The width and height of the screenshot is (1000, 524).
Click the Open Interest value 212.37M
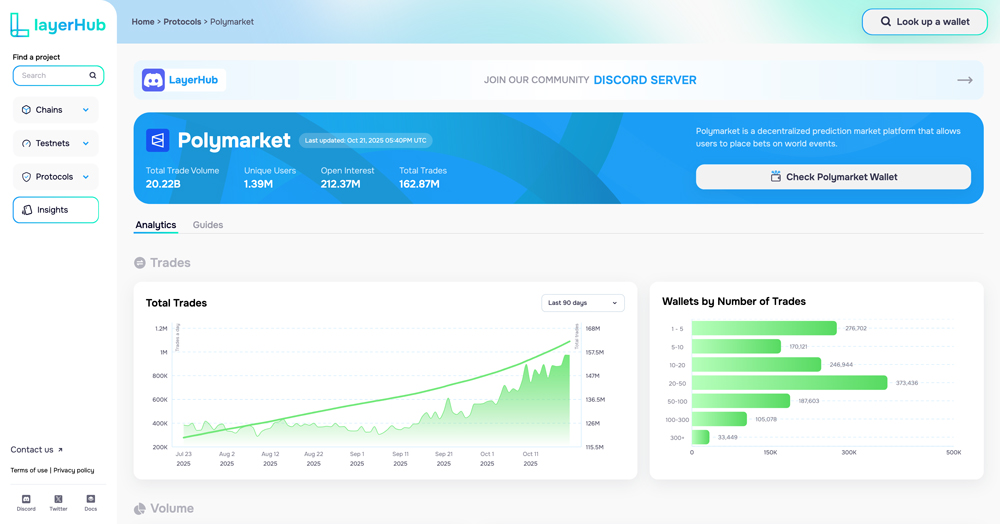341,184
